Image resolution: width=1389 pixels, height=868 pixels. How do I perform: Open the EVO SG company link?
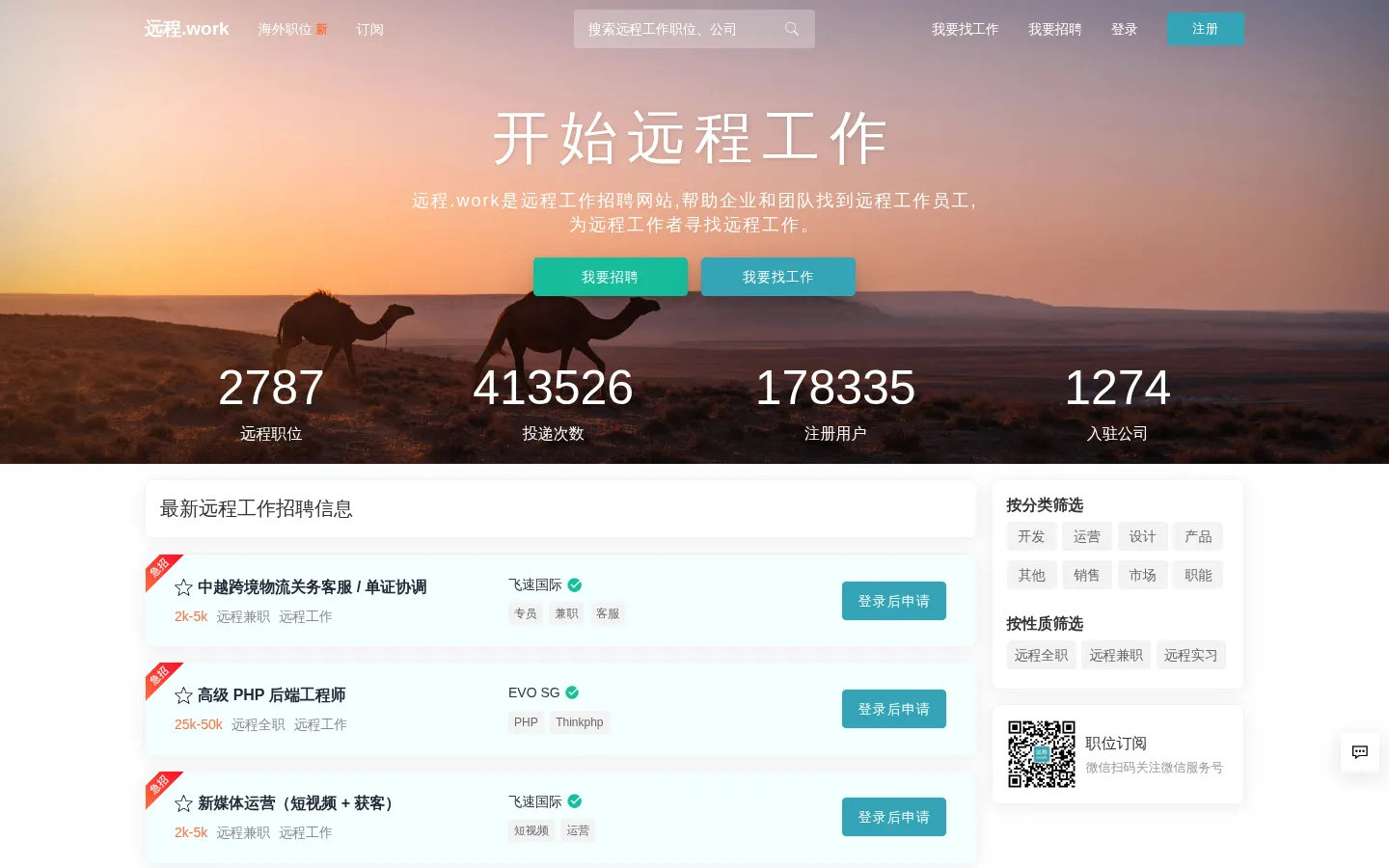[534, 692]
